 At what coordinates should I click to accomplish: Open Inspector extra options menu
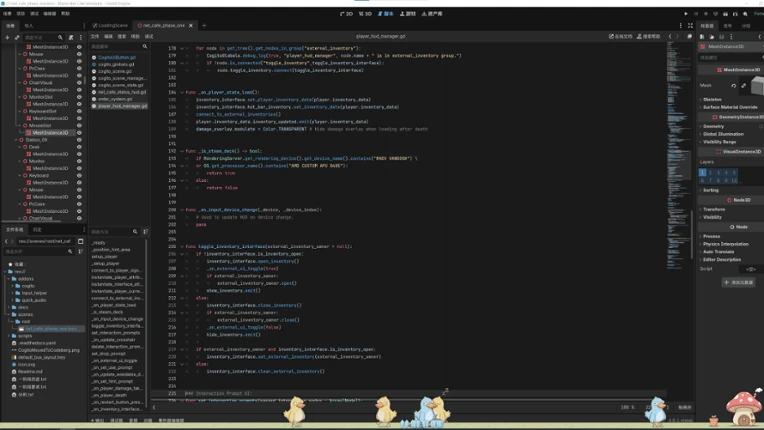coord(731,37)
